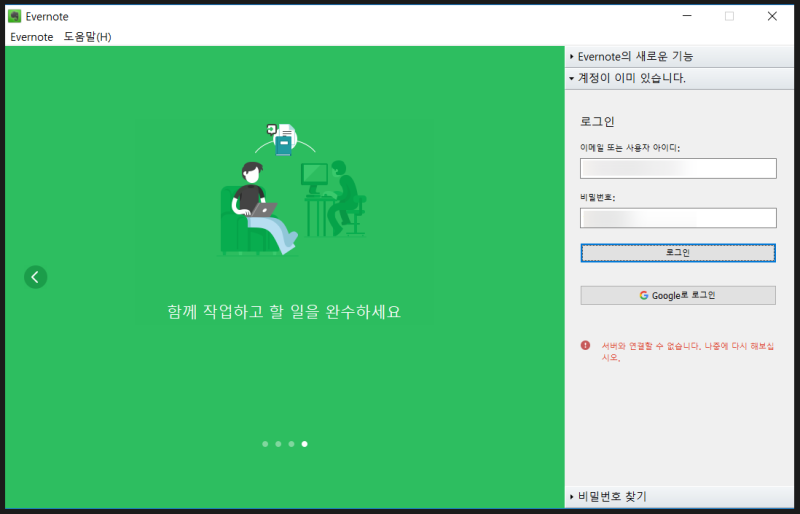Click the collaboration illustration image
This screenshot has height=514, width=800.
point(292,189)
